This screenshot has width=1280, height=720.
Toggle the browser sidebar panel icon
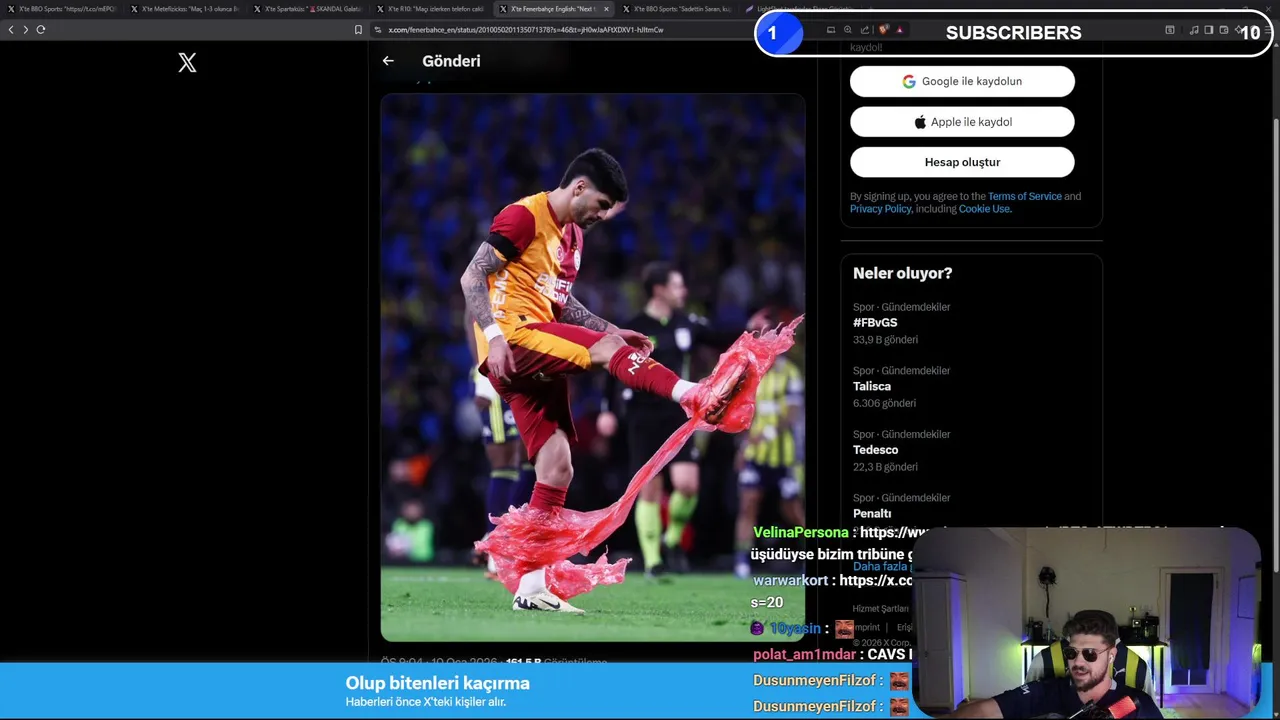point(1208,30)
